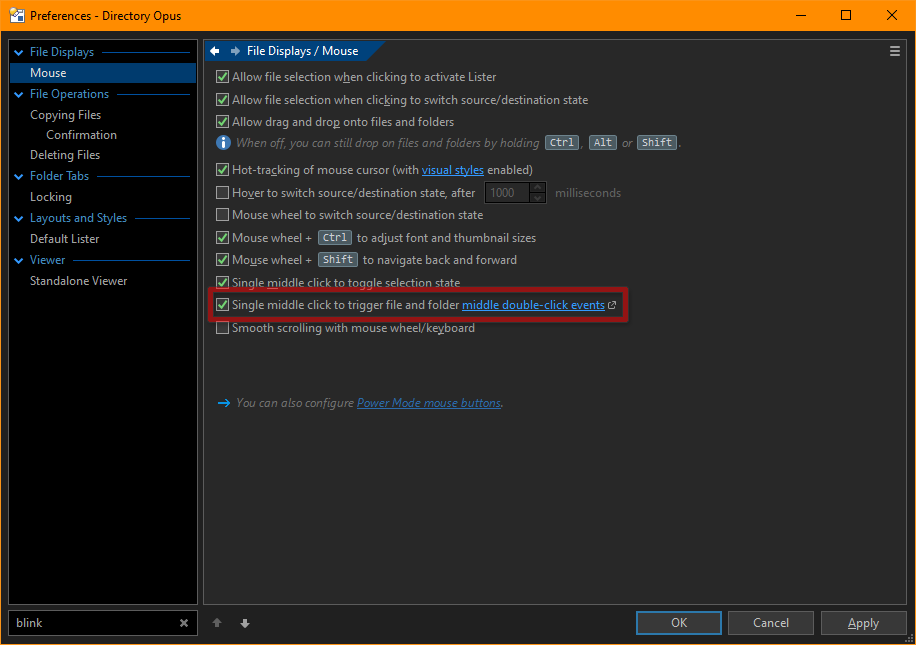Click the Ctrl key badge beside Mouse wheel +
Screen dimensions: 916x645
(335, 237)
